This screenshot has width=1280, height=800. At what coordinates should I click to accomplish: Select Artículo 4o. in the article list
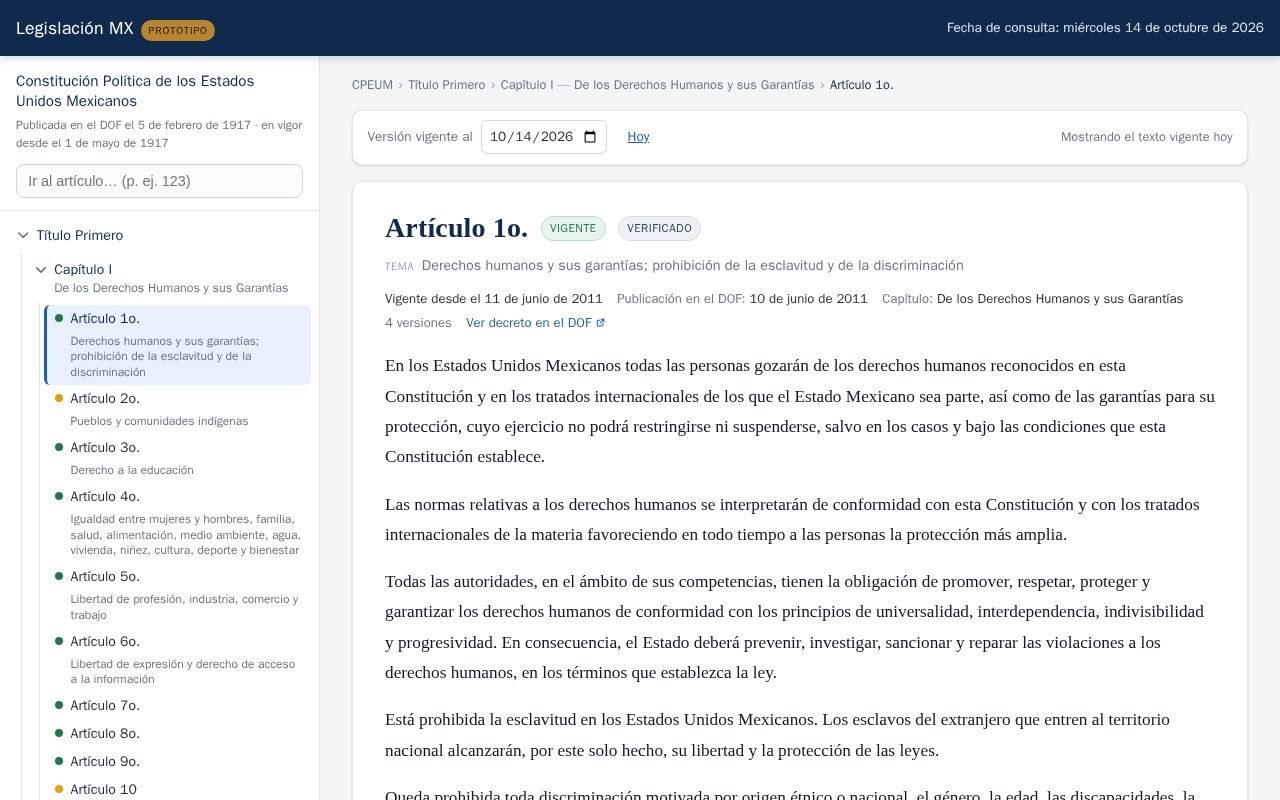click(178, 523)
